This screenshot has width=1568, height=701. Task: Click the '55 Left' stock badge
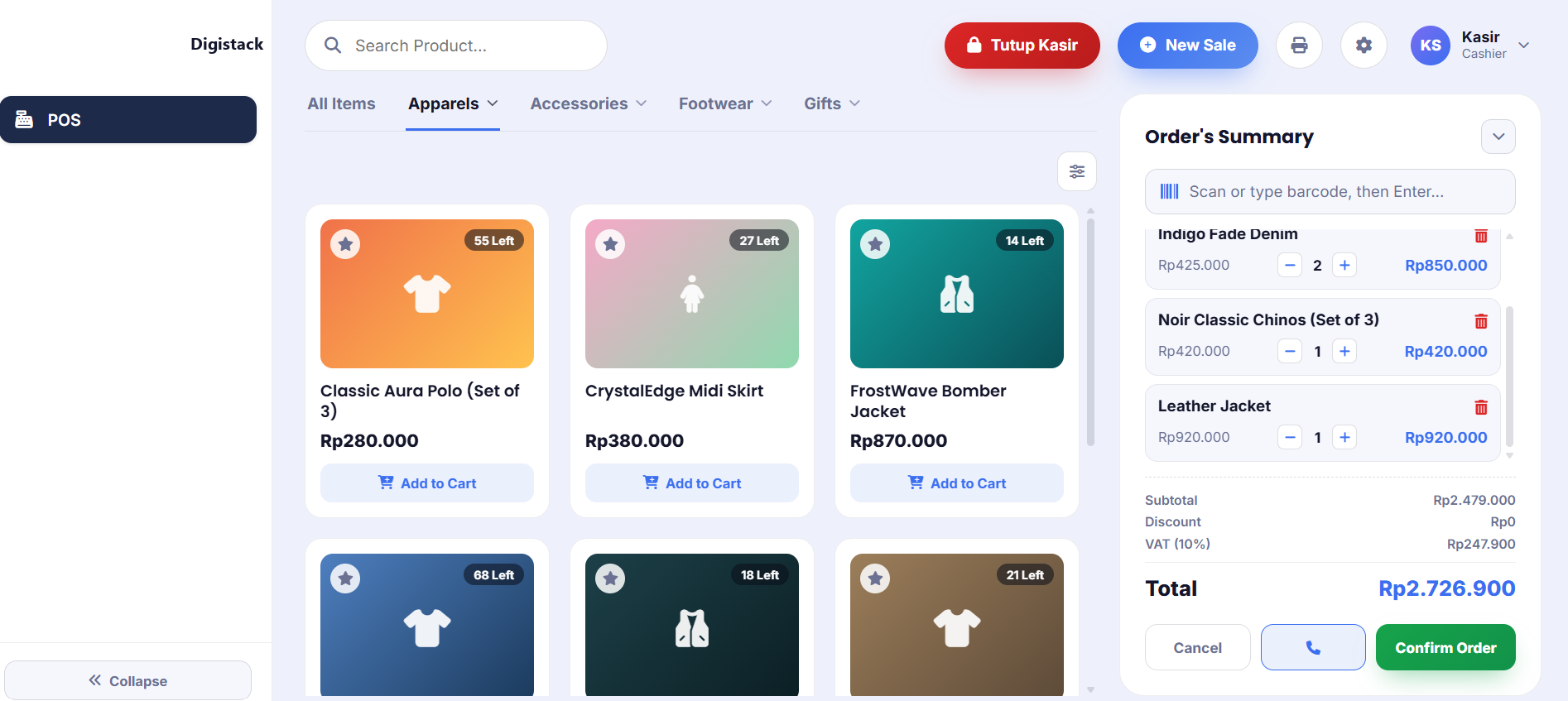coord(494,241)
